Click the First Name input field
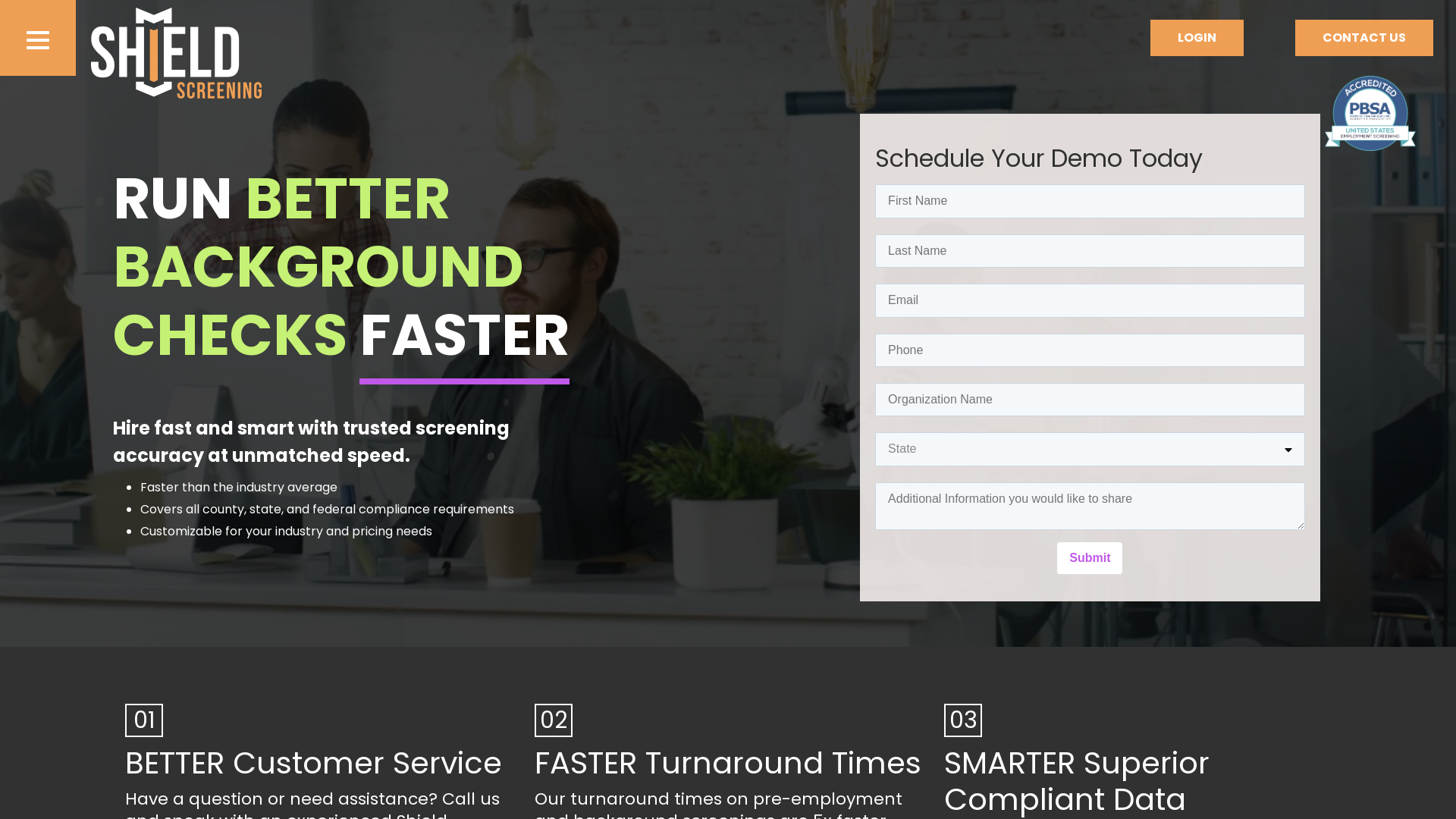Image resolution: width=1456 pixels, height=819 pixels. [1089, 200]
